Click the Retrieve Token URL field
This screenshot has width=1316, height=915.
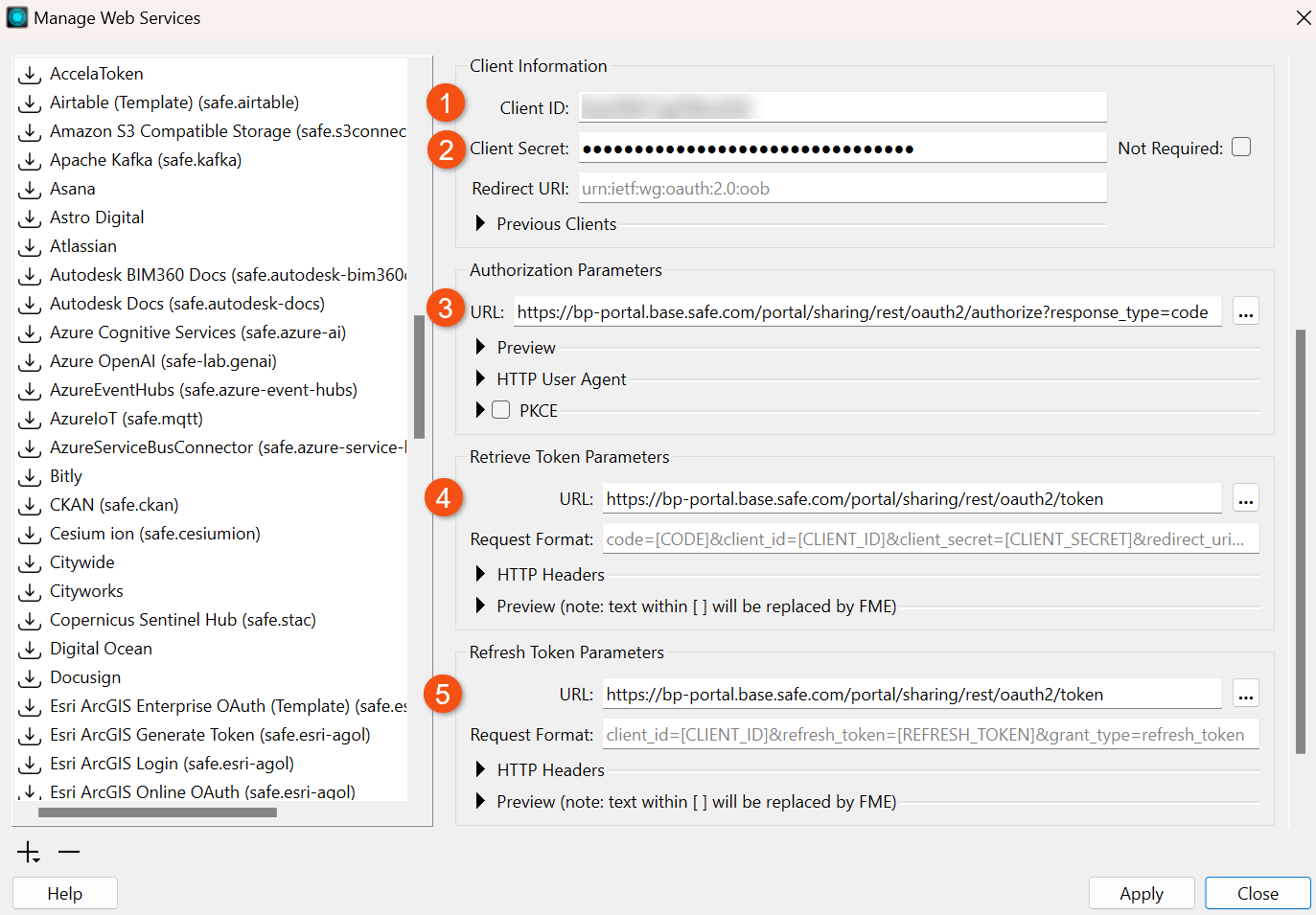point(912,498)
